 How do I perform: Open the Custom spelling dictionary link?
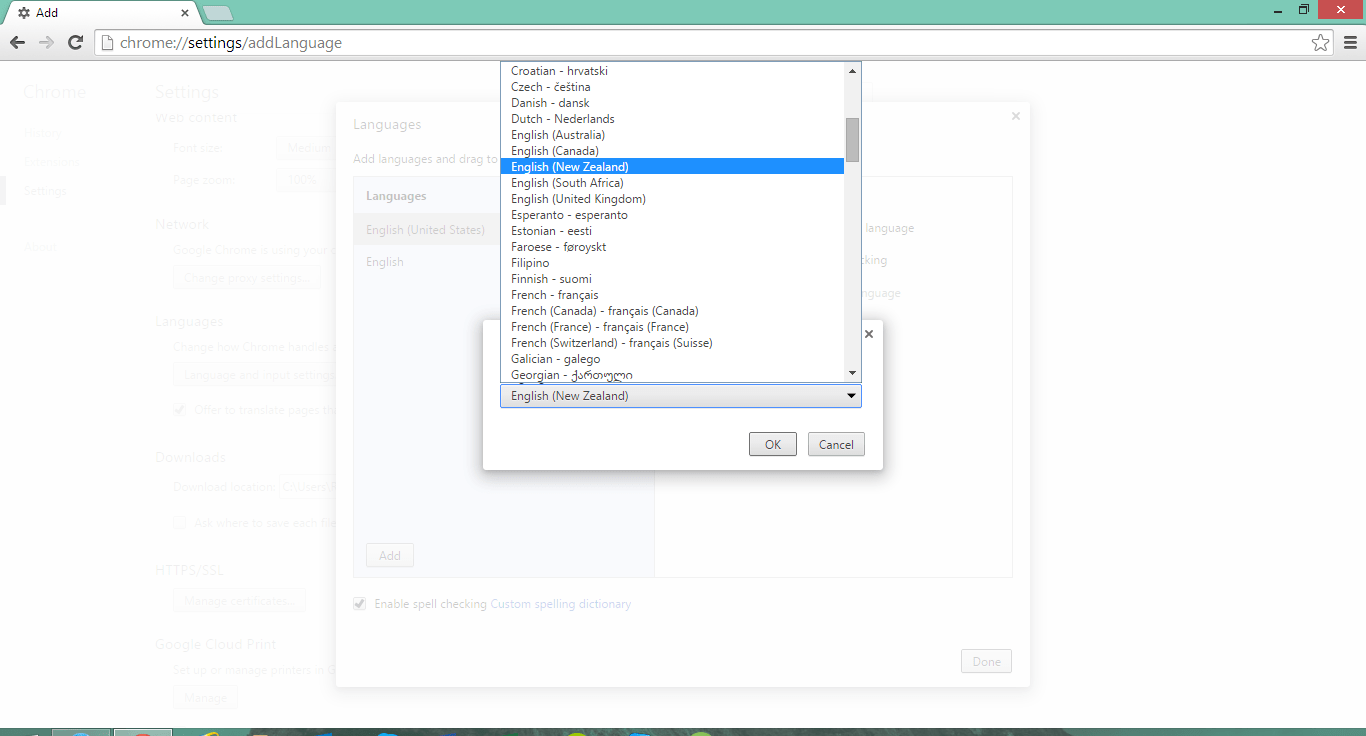pyautogui.click(x=561, y=604)
